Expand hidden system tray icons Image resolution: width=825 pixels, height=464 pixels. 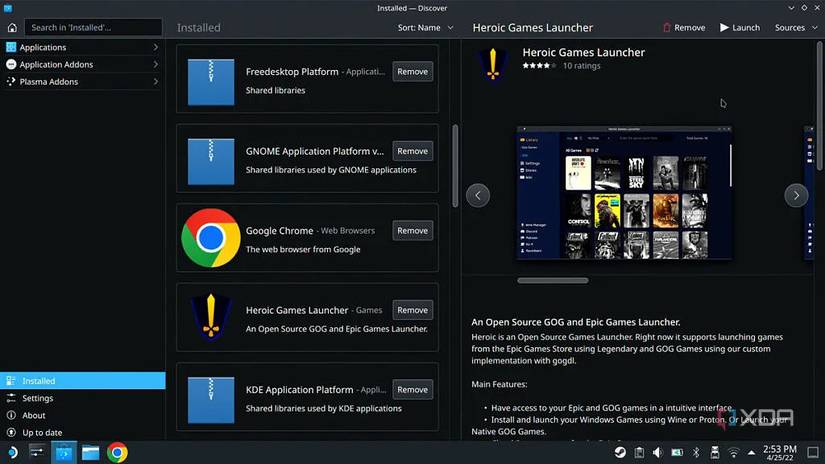[x=751, y=452]
